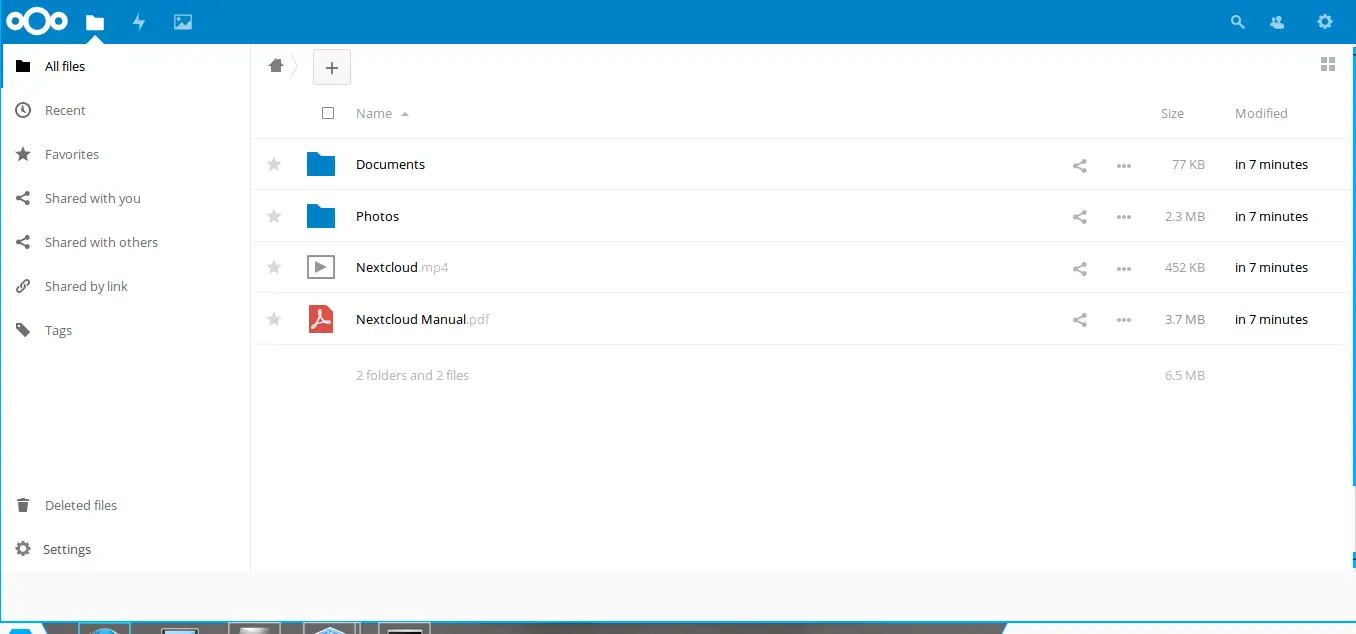Show Recent files in sidebar
The image size is (1356, 634).
coord(125,110)
